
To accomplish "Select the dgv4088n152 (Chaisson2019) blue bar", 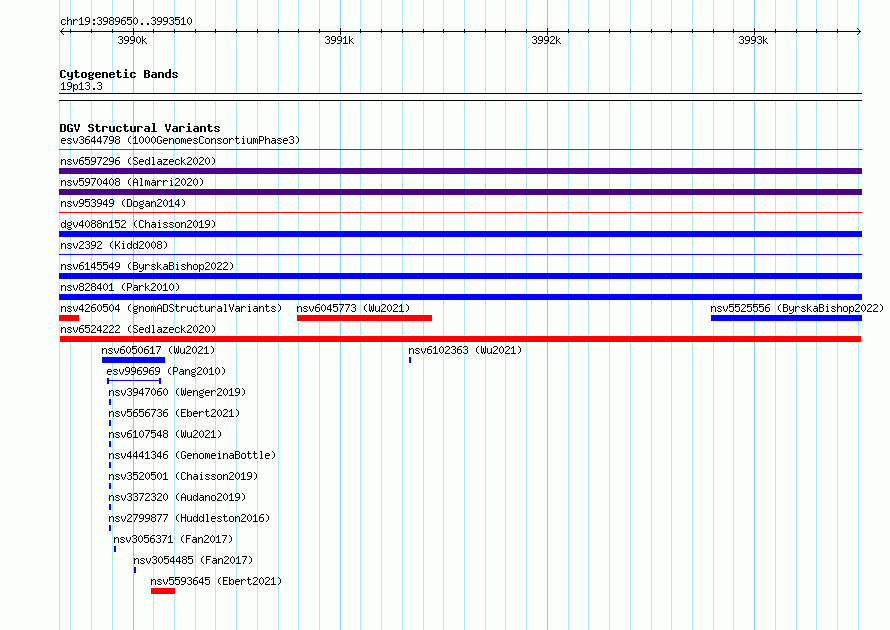I will point(460,234).
